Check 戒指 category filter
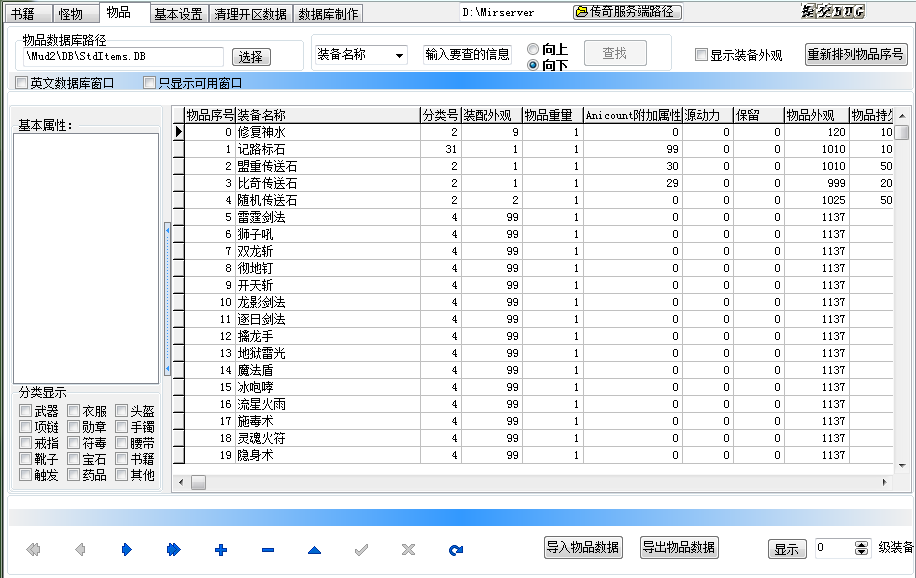 point(26,443)
